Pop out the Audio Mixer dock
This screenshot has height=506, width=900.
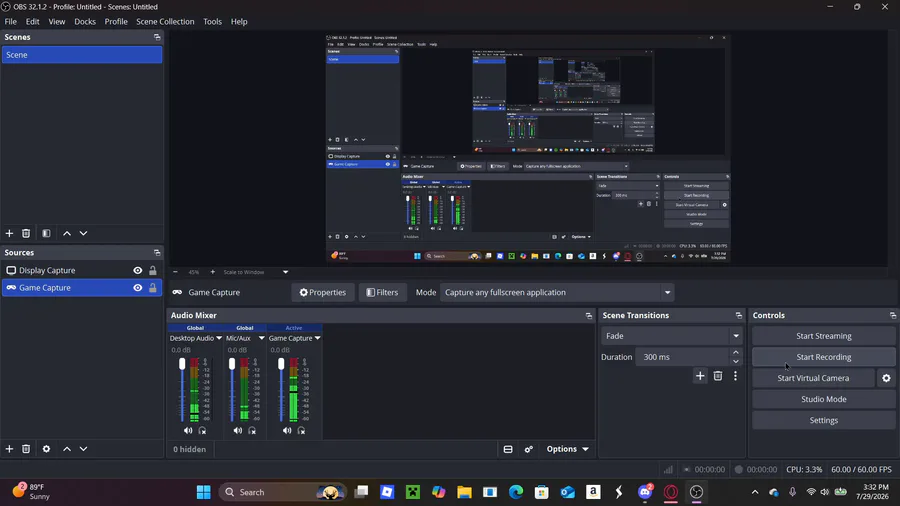pyautogui.click(x=588, y=316)
